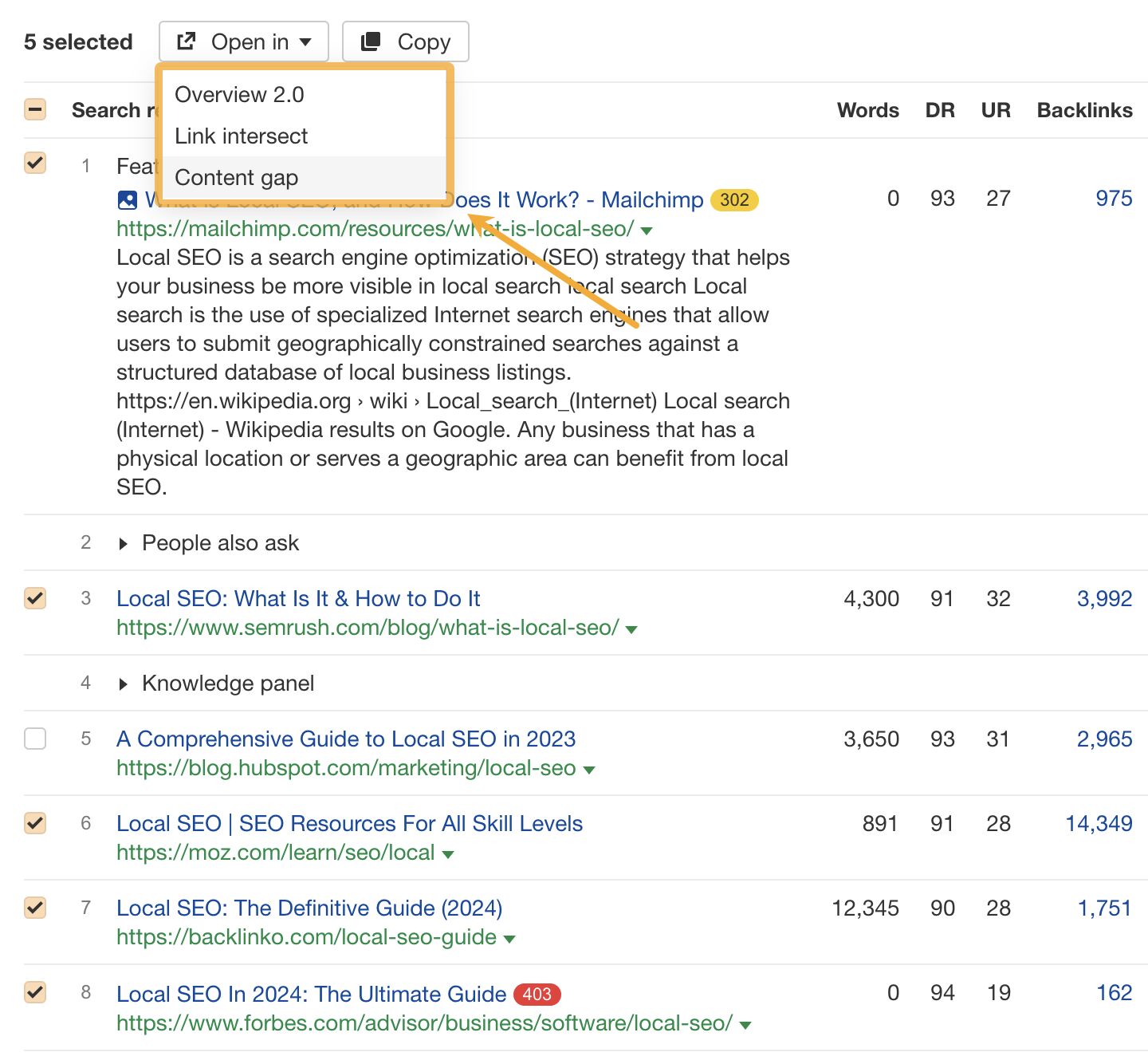Select Link intersect from the menu
Image resolution: width=1148 pixels, height=1056 pixels.
pos(241,136)
